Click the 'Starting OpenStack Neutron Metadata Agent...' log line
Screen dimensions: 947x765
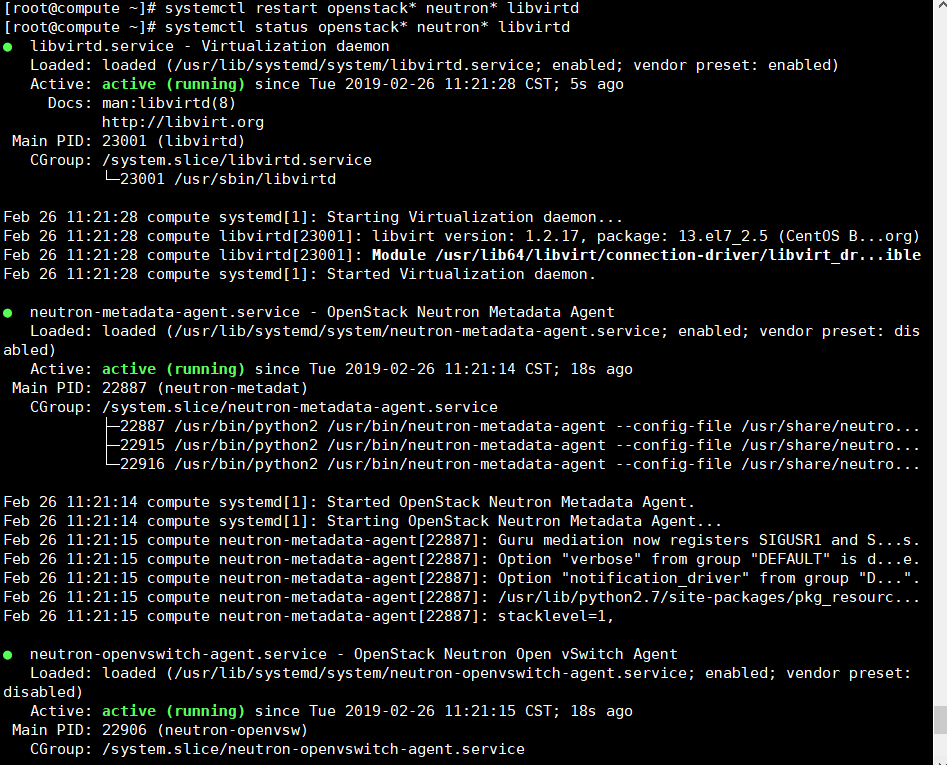pyautogui.click(x=362, y=521)
